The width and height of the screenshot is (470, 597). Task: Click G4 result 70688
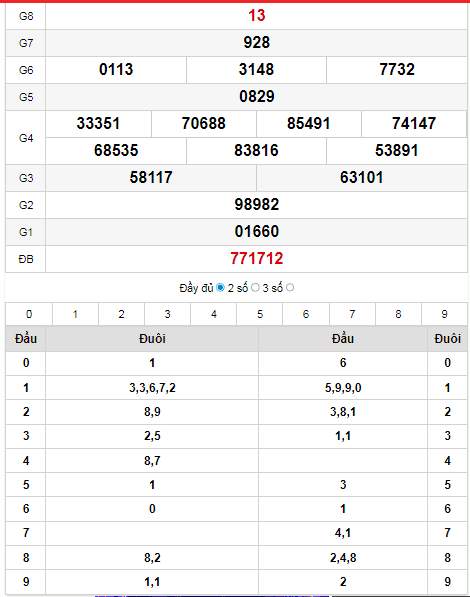[x=204, y=124]
